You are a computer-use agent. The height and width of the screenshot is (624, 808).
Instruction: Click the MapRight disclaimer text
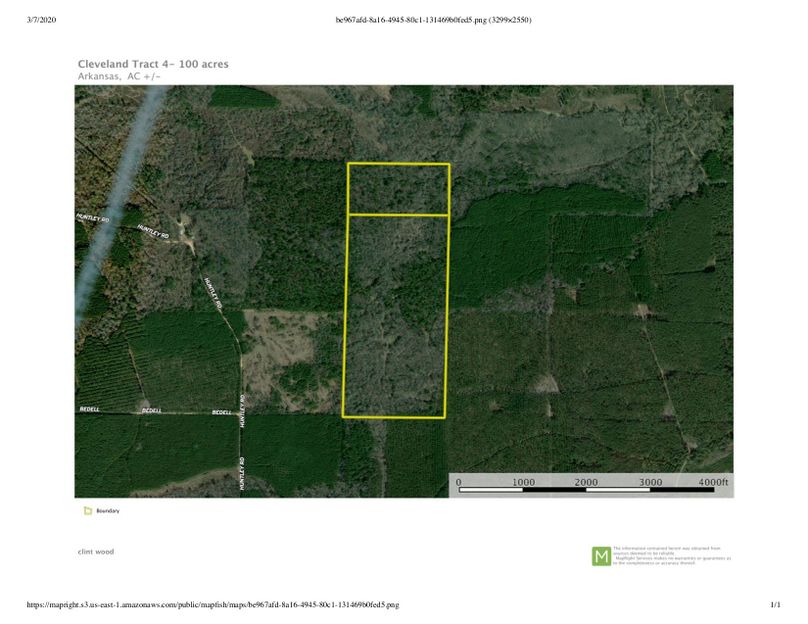coord(672,555)
